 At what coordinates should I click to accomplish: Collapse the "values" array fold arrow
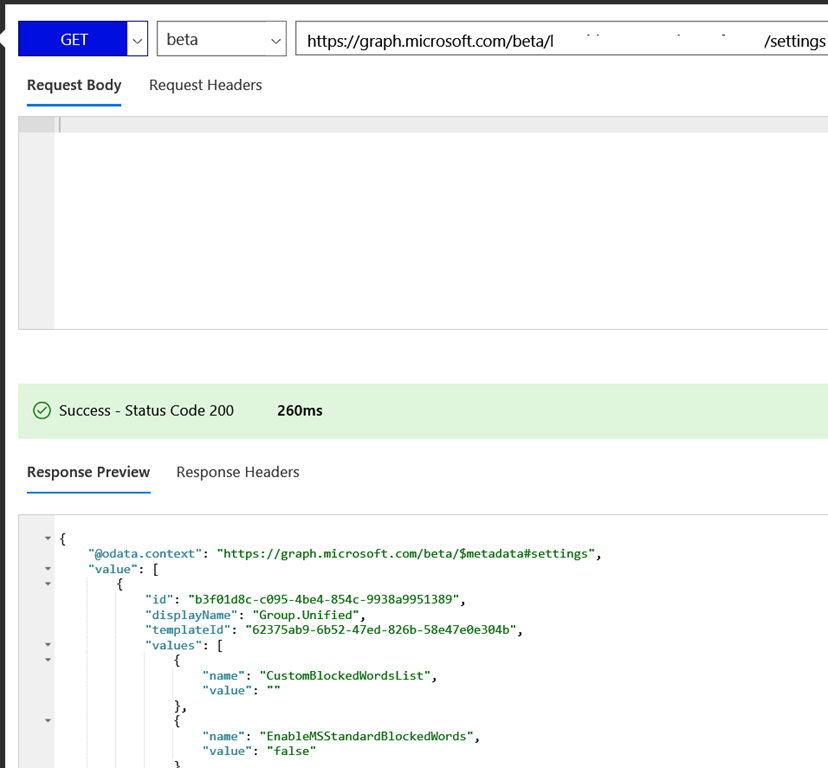47,645
